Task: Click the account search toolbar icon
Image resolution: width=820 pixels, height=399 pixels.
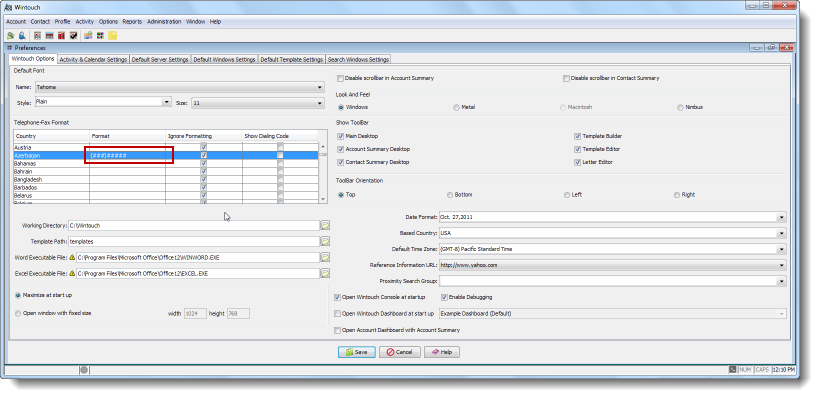Action: point(10,36)
